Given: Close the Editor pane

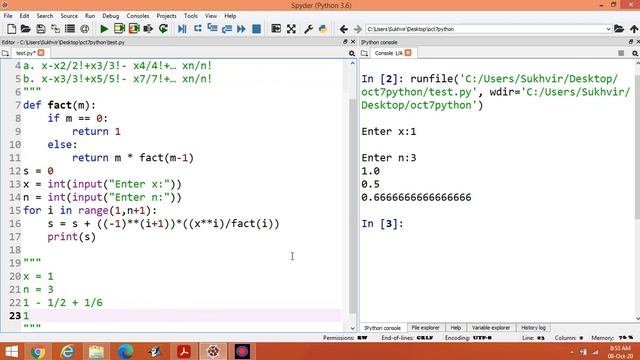Looking at the screenshot, I should pyautogui.click(x=353, y=42).
